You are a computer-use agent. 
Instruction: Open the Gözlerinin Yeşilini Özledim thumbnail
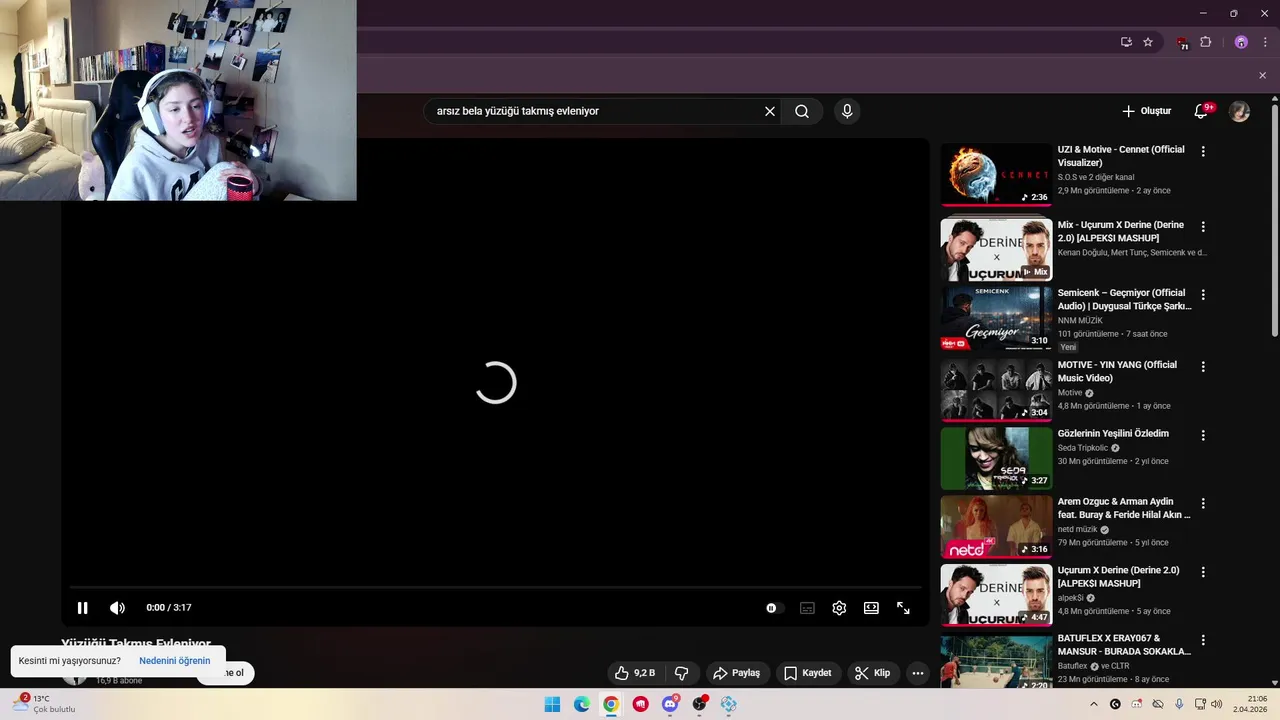(x=996, y=458)
